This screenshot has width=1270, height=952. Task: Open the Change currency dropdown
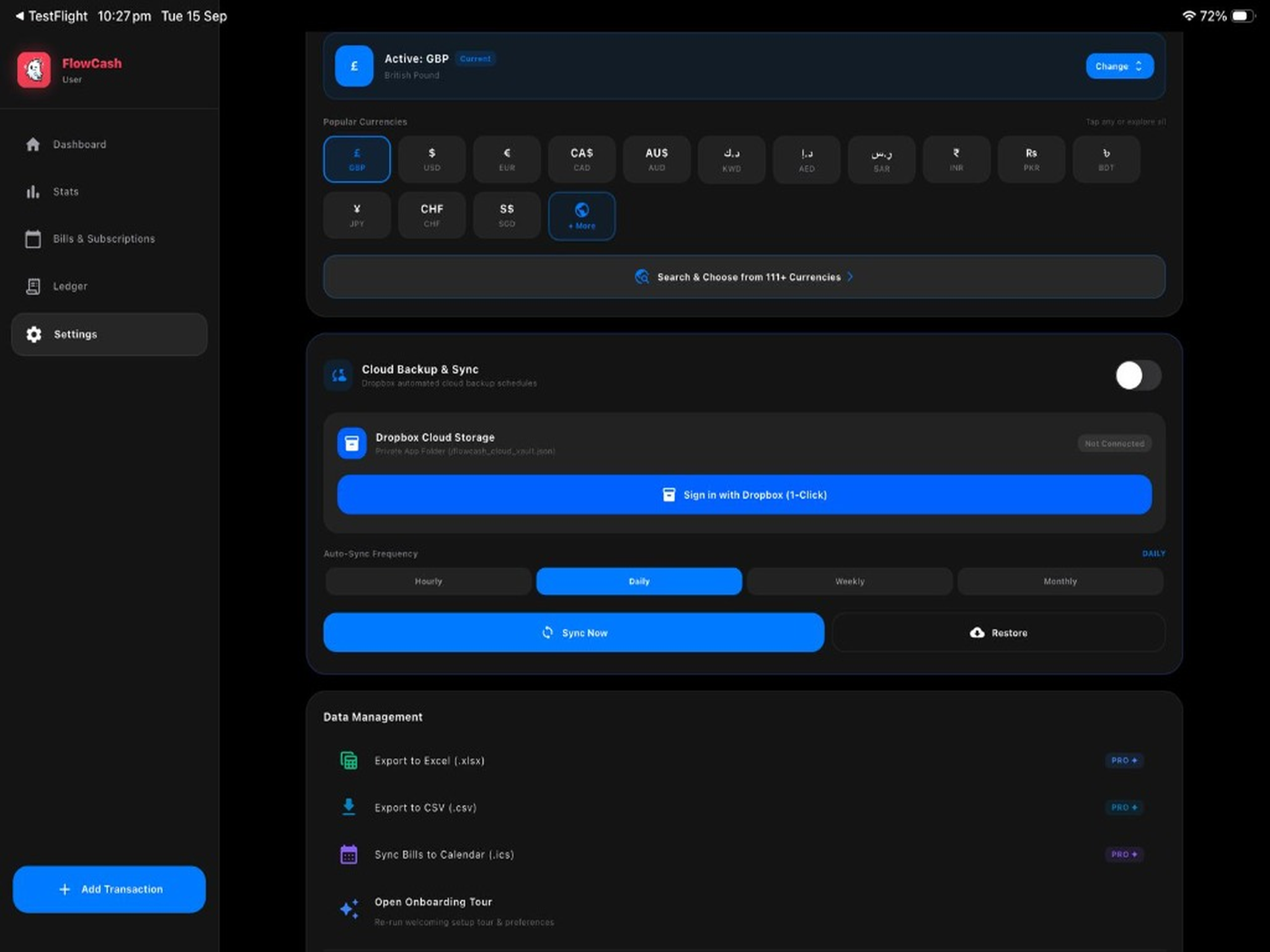click(x=1119, y=66)
